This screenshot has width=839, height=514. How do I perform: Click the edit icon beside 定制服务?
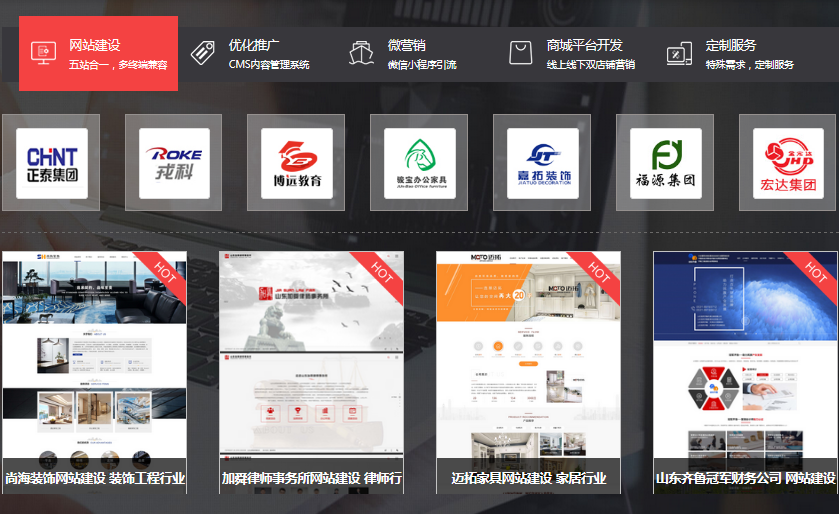click(x=679, y=52)
